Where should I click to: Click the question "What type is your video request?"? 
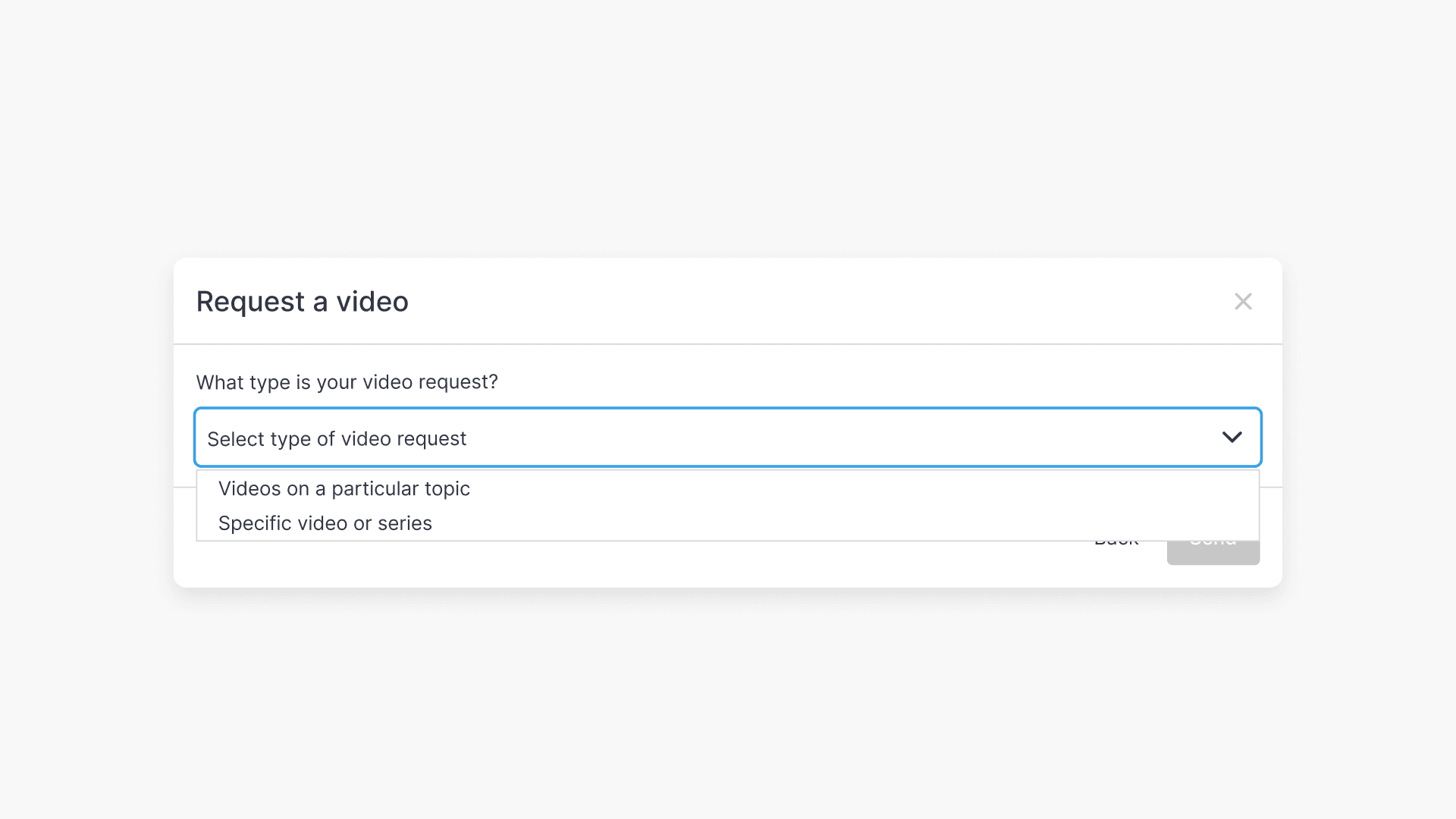(x=347, y=381)
